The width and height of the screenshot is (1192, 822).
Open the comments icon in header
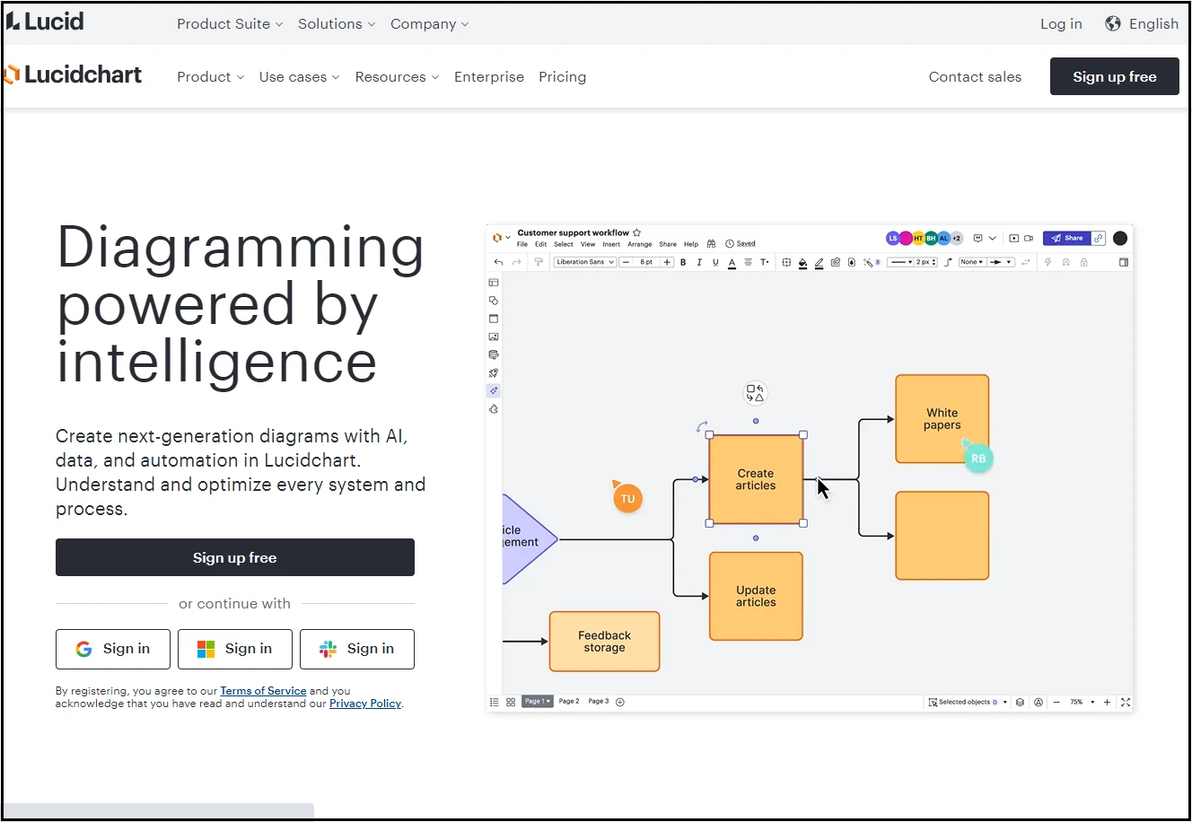click(978, 238)
